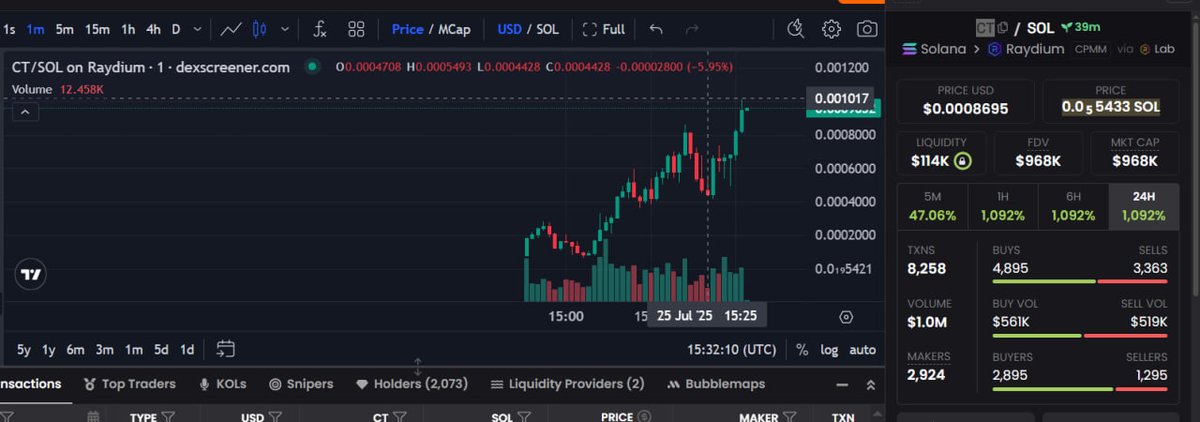Toggle Full screen chart mode
The height and width of the screenshot is (422, 1200).
coord(603,29)
